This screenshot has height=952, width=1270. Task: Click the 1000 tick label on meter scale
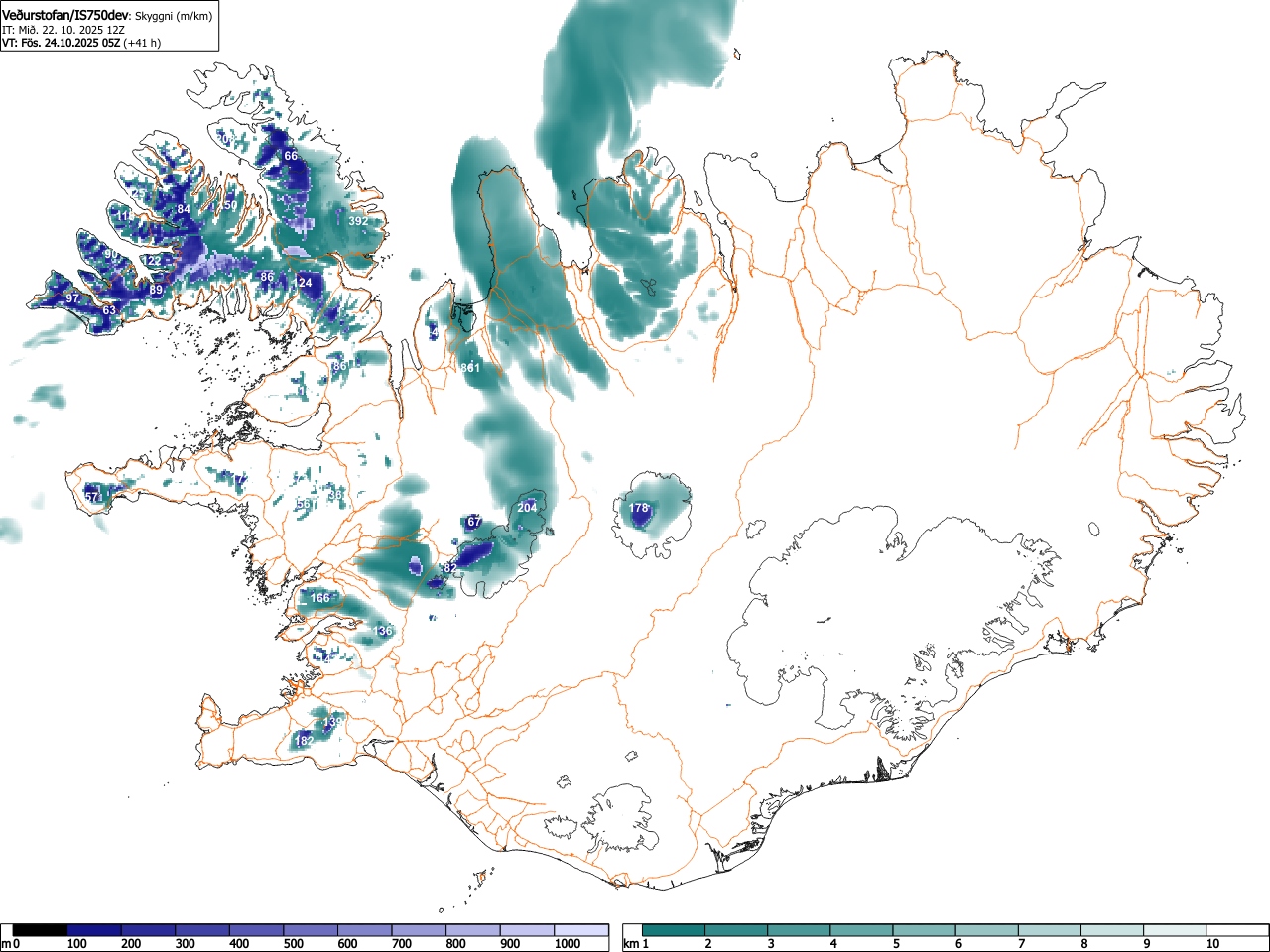pos(568,944)
